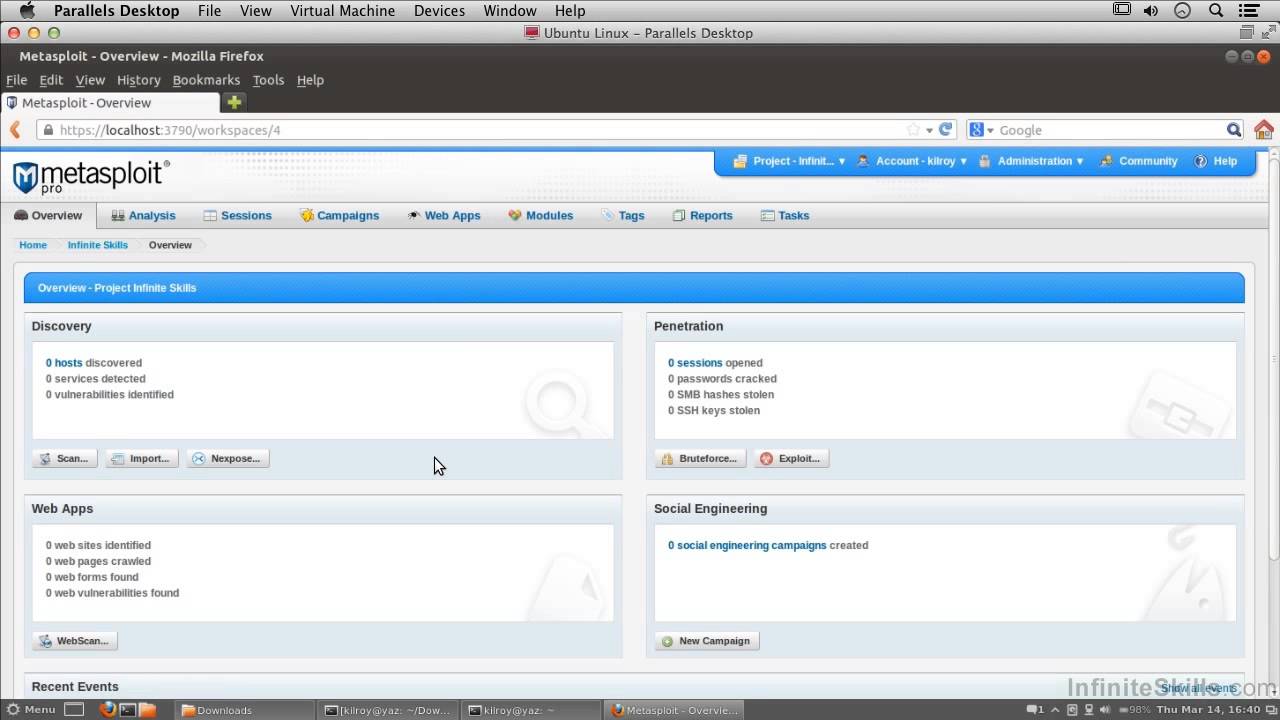Click the Home breadcrumb link
The height and width of the screenshot is (720, 1280).
tap(33, 245)
